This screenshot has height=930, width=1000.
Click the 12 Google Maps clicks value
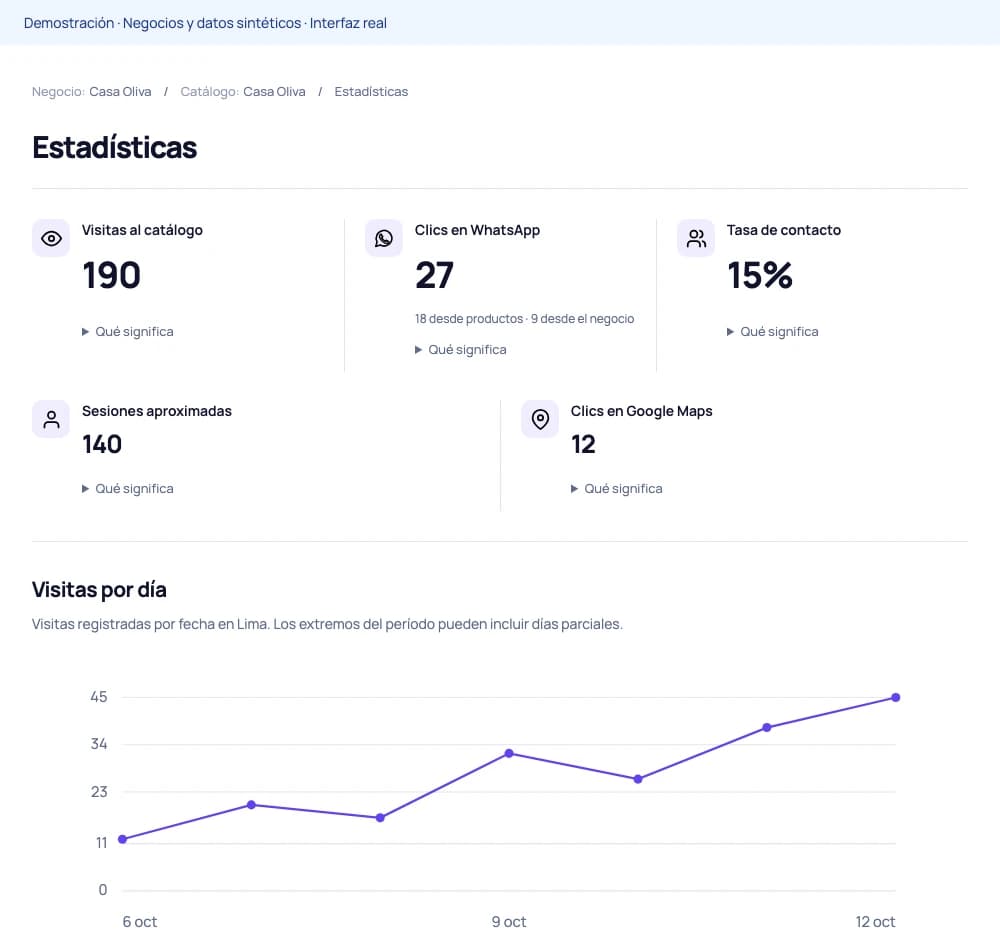(583, 444)
